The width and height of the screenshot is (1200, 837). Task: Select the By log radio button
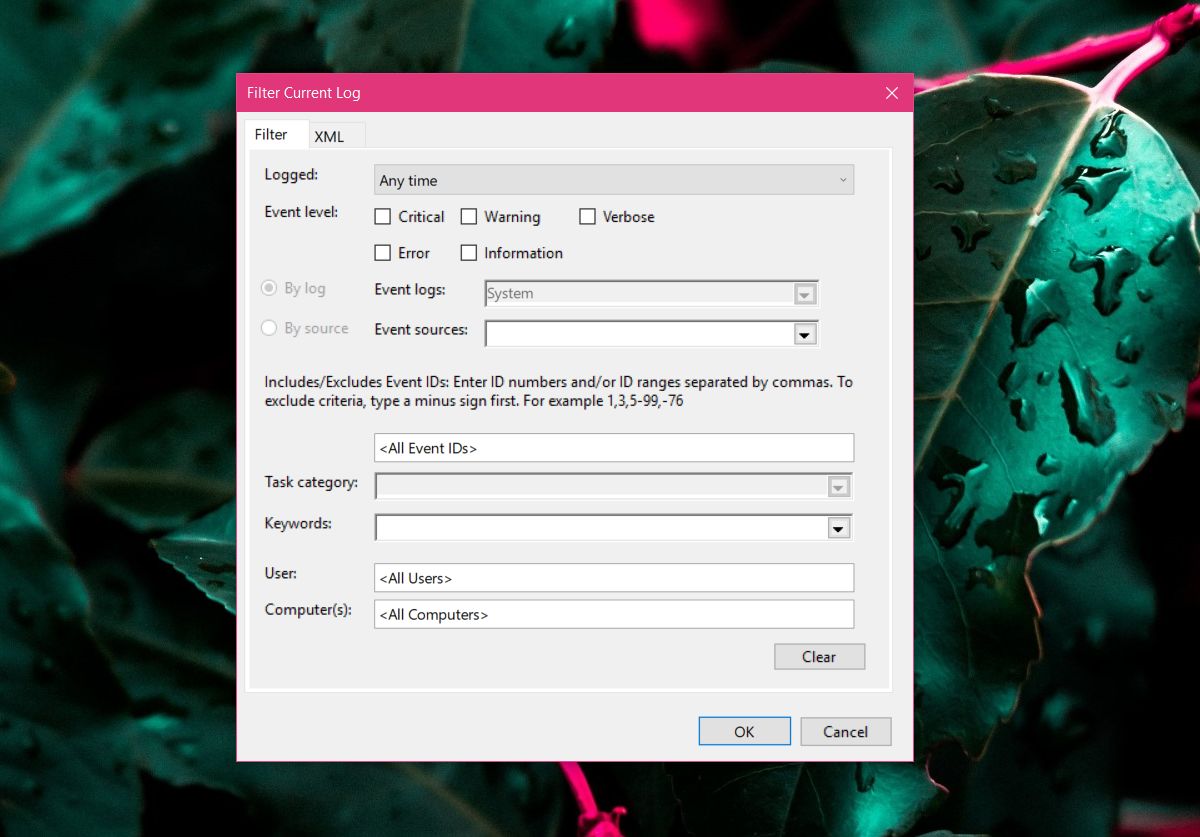click(x=268, y=288)
